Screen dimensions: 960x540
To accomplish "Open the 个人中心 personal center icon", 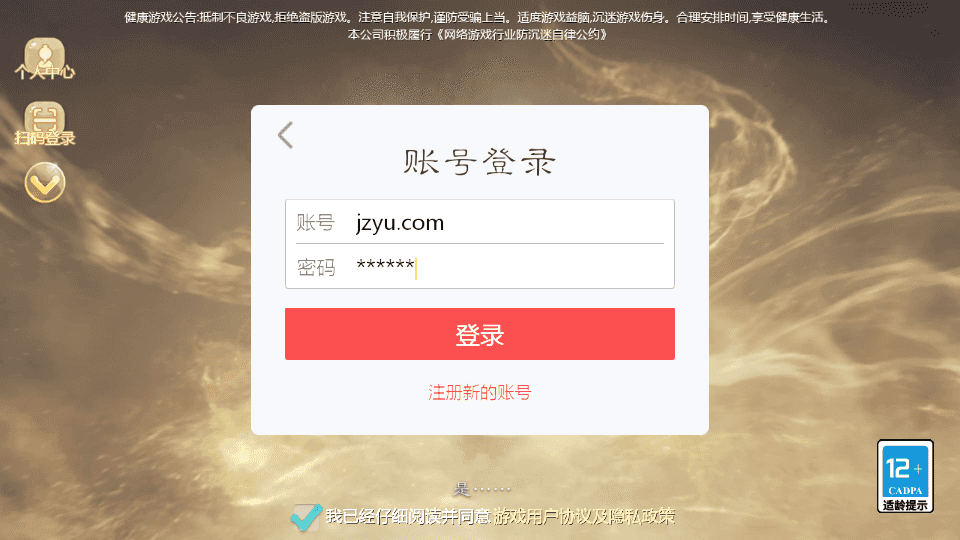I will (45, 59).
